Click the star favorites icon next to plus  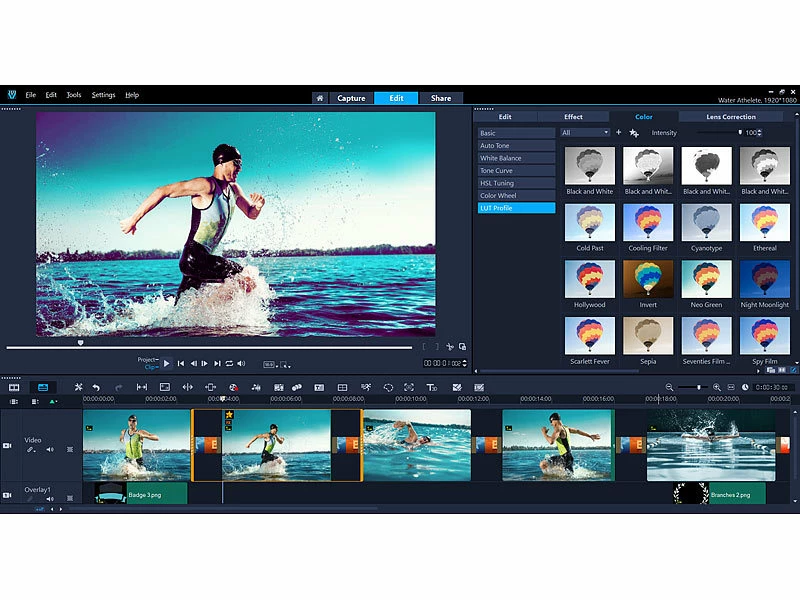[634, 132]
